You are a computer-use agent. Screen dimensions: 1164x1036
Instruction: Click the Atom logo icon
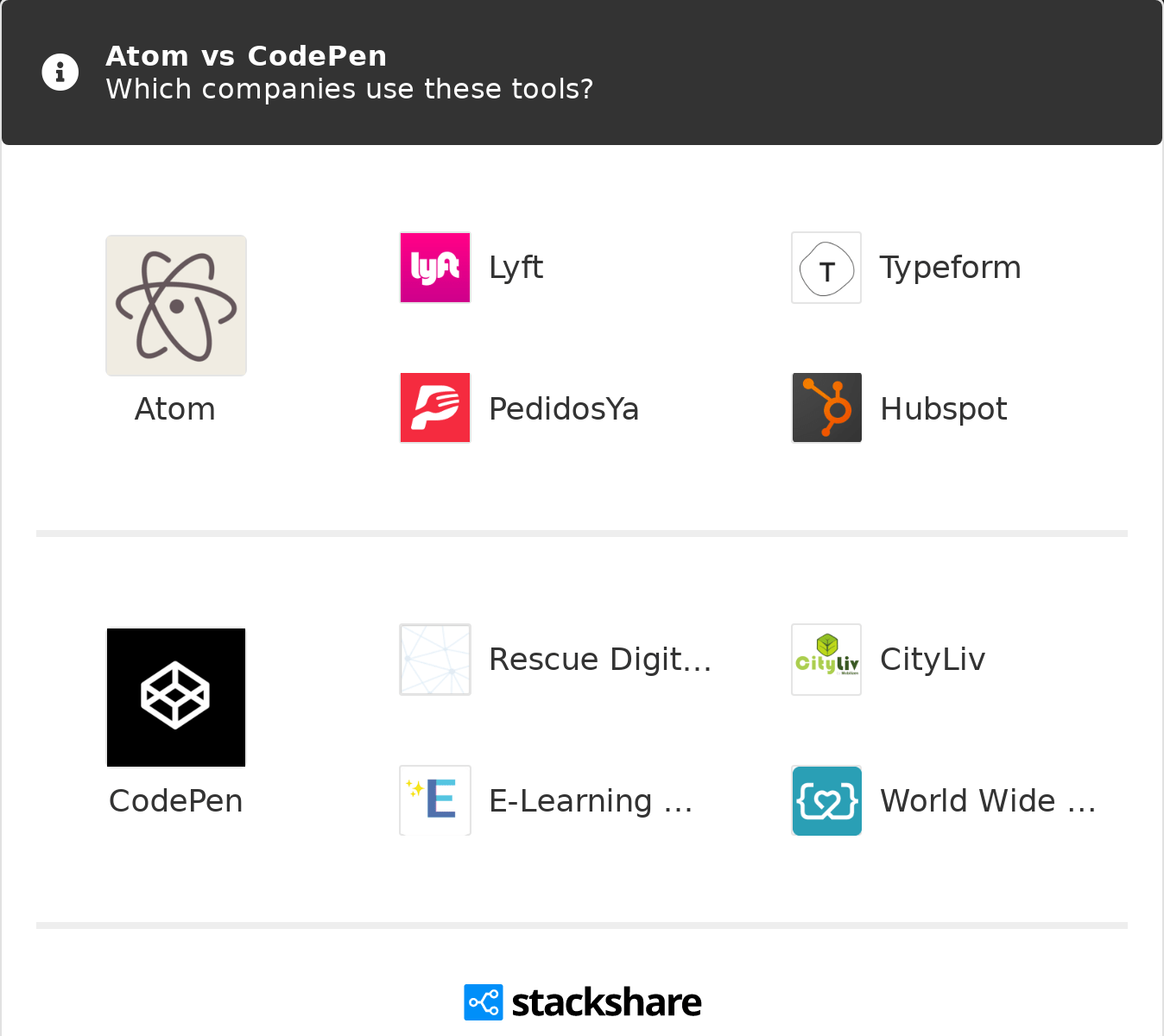tap(176, 306)
